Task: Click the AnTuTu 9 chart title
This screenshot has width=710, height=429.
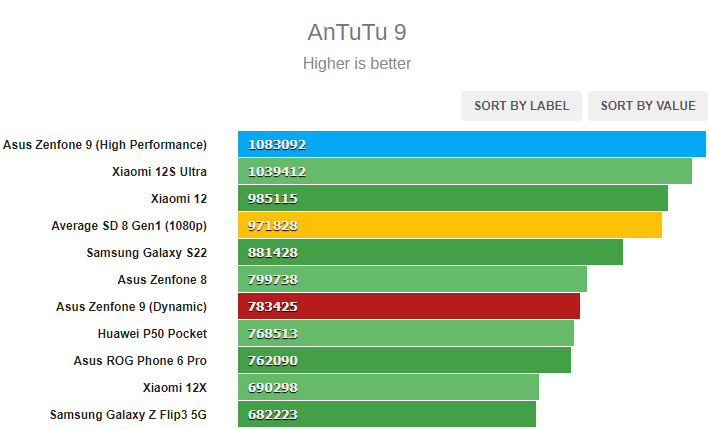Action: click(357, 32)
